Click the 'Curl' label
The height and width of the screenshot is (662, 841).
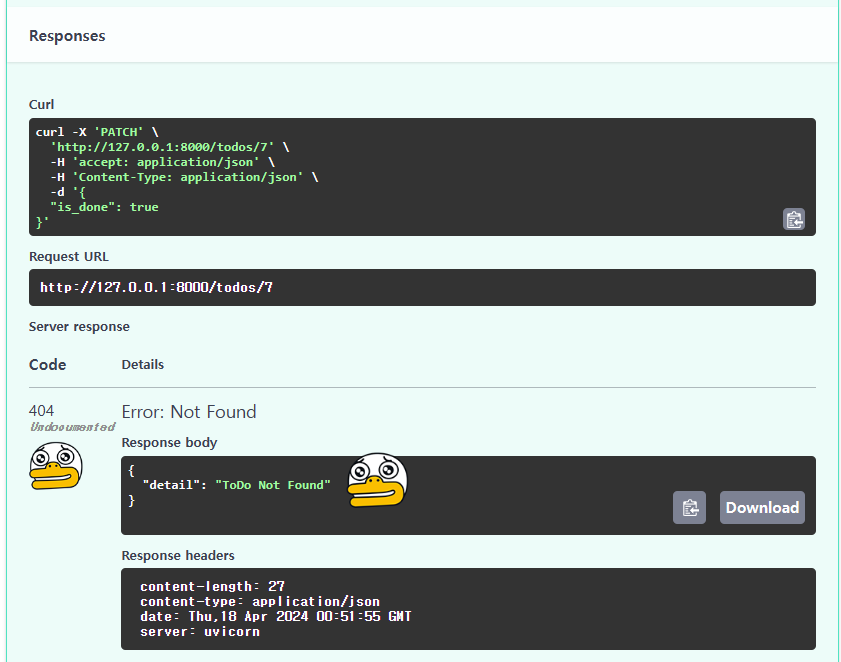(41, 105)
